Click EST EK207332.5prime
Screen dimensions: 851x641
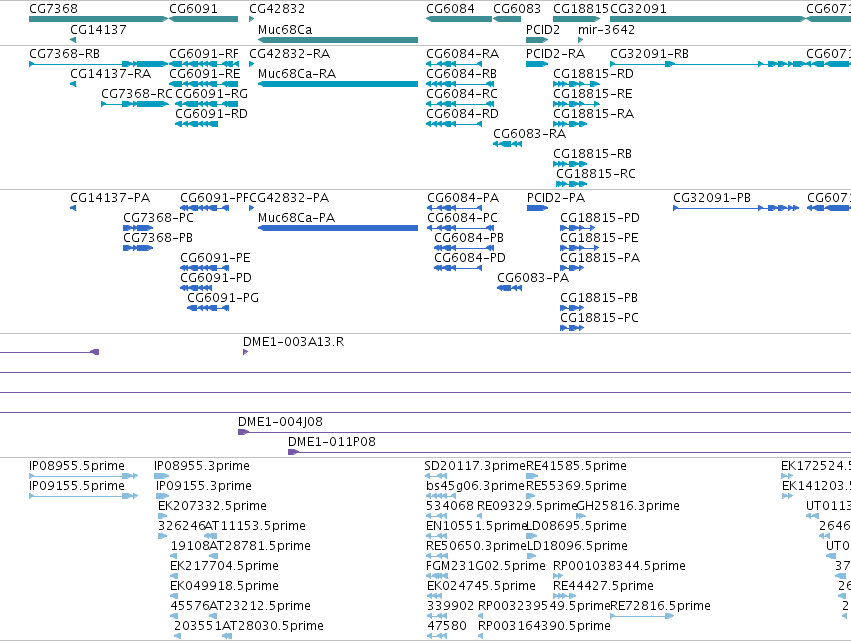click(x=212, y=506)
